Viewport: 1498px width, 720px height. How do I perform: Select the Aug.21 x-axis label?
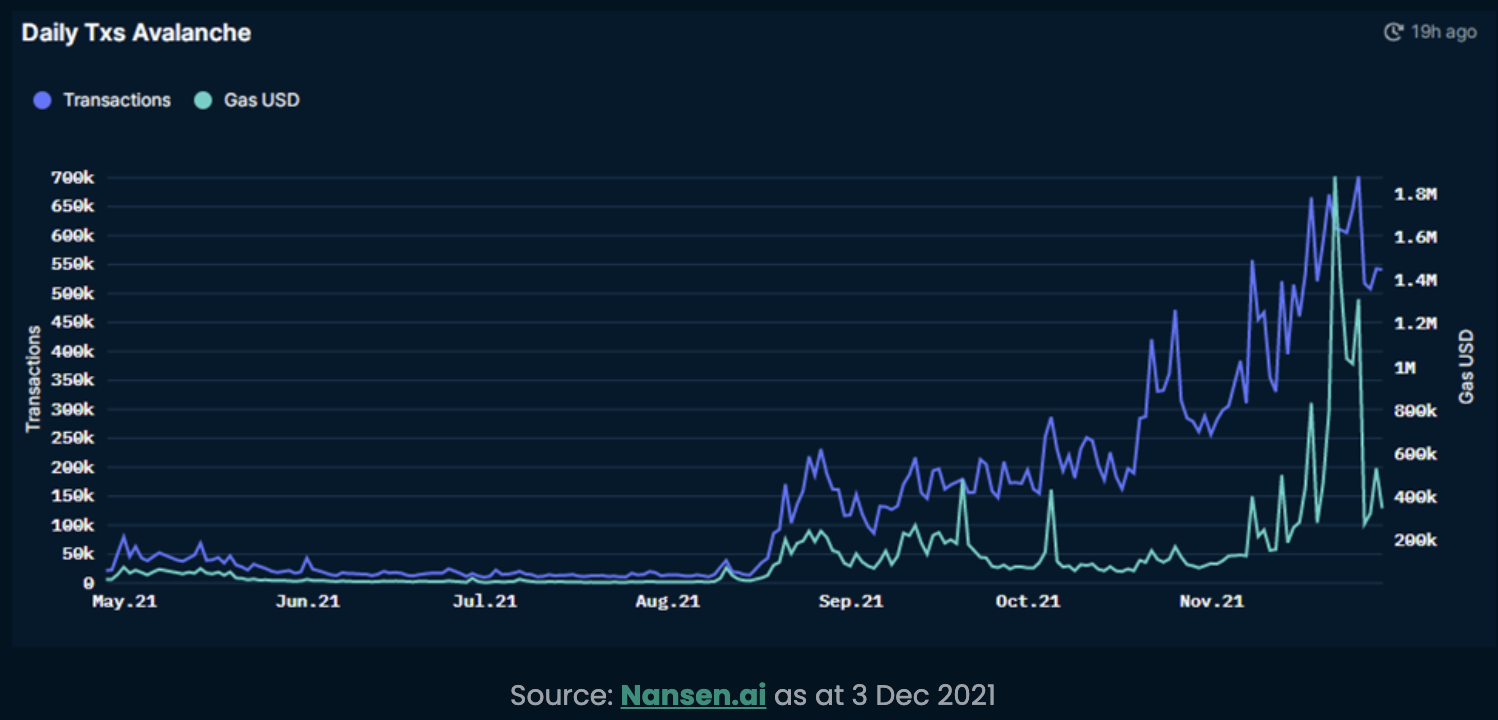pos(667,601)
